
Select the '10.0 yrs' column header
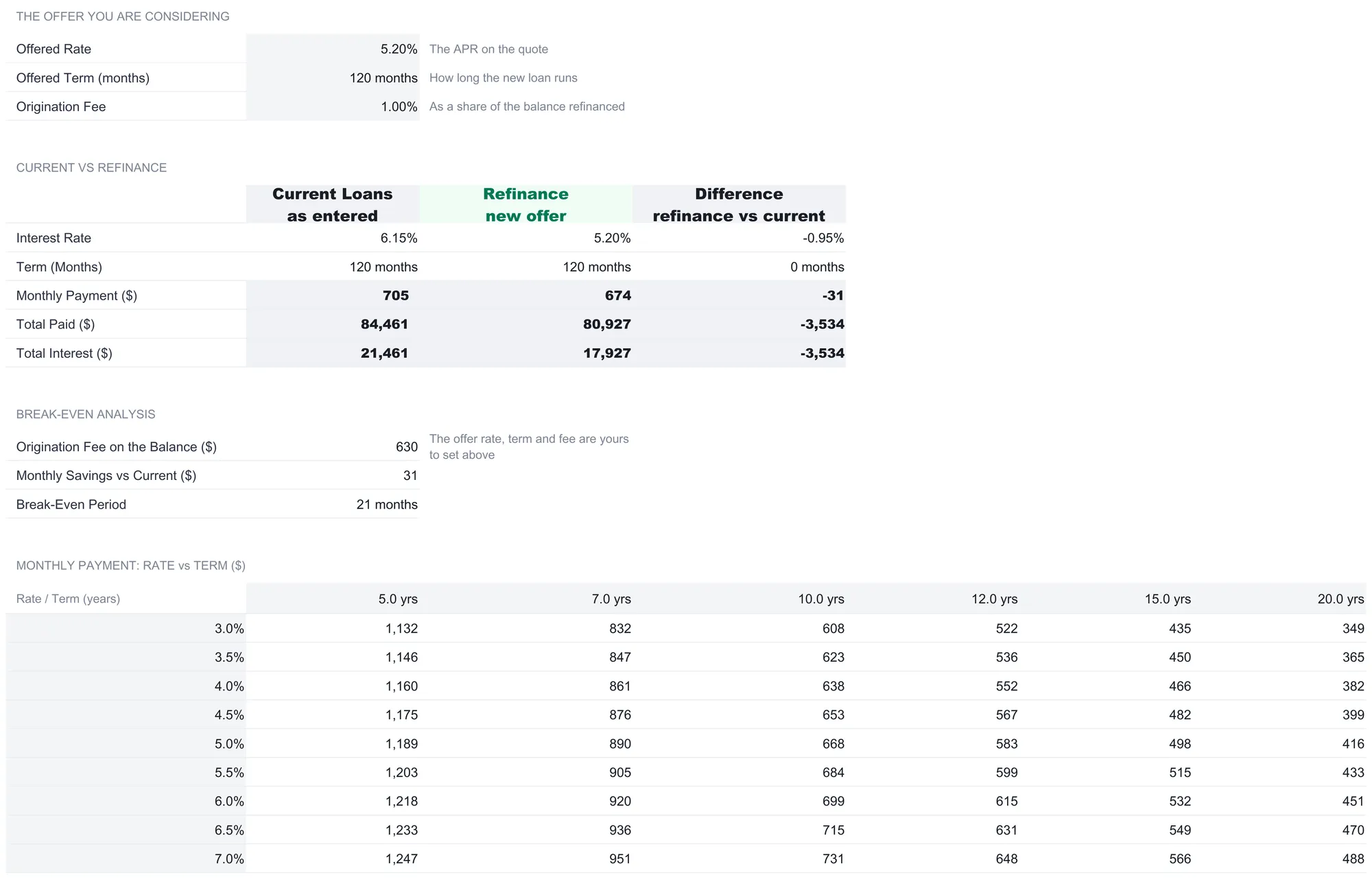pyautogui.click(x=739, y=599)
